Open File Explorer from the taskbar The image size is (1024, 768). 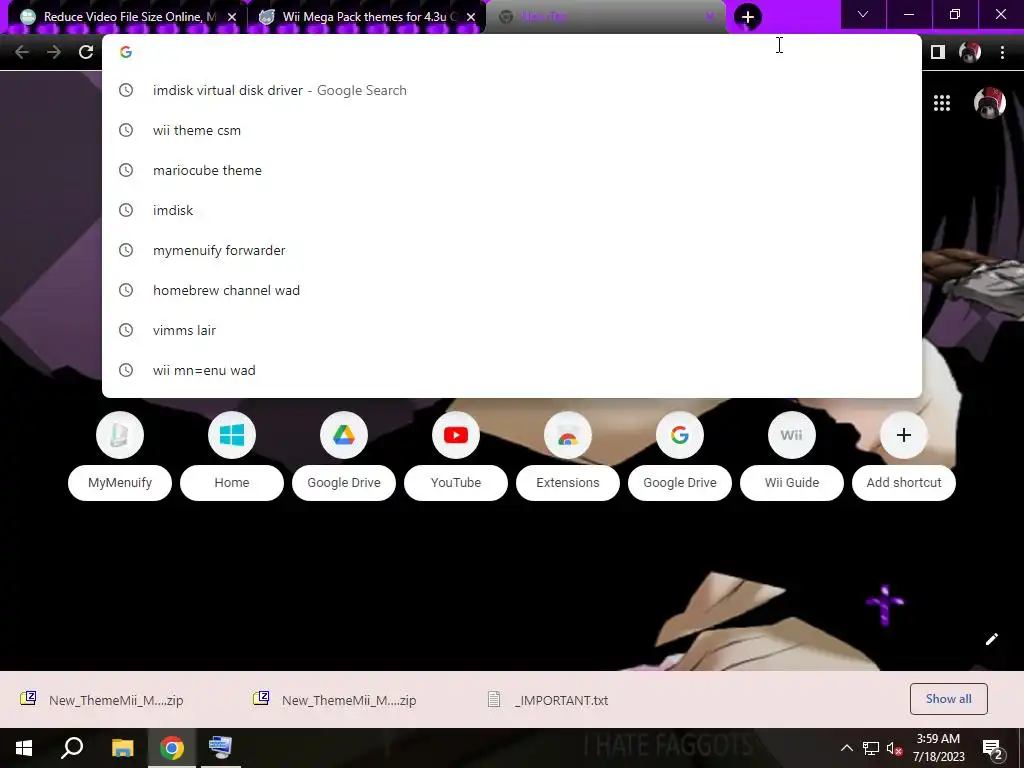122,748
